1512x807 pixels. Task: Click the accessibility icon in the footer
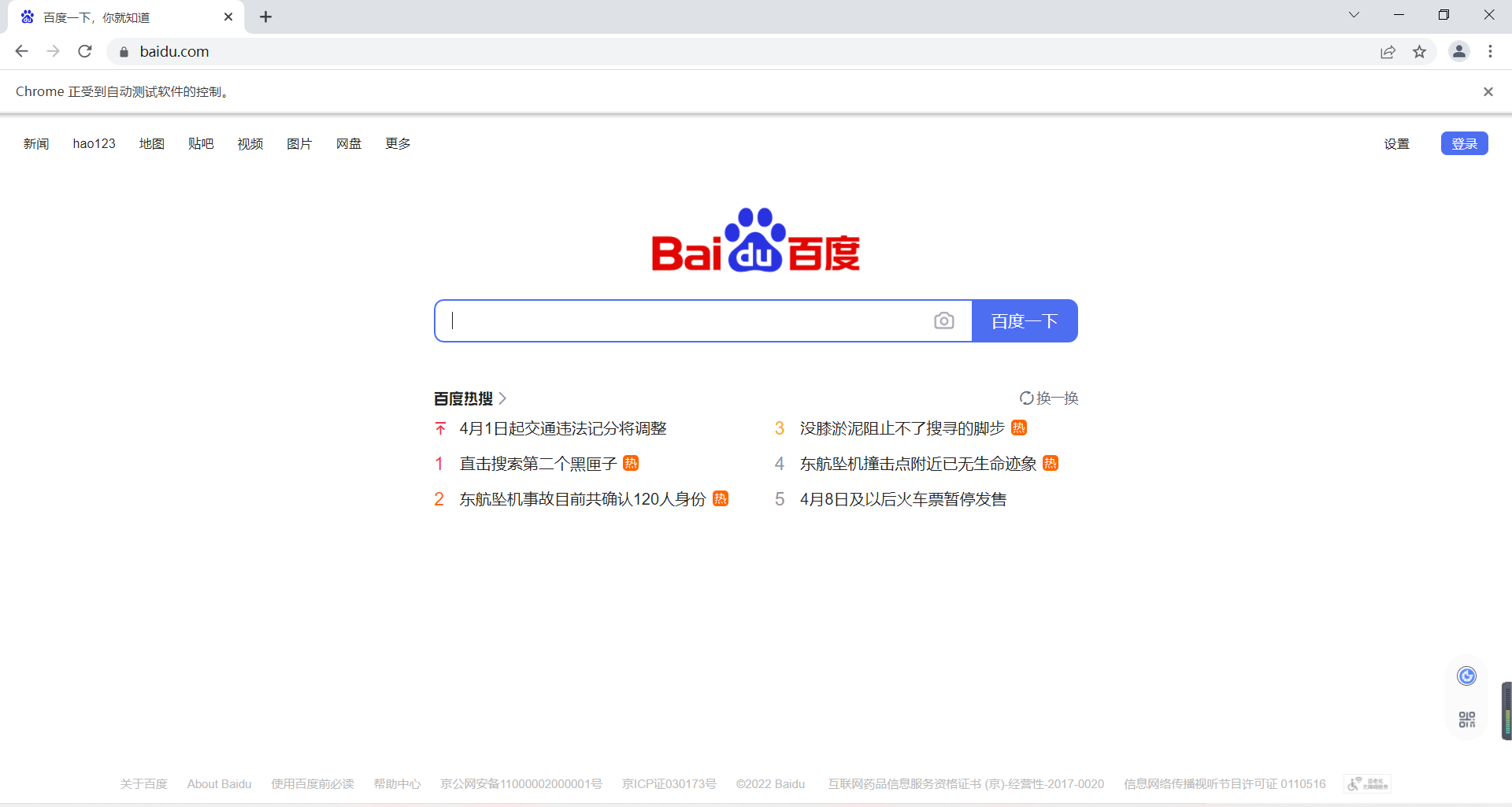coord(1366,783)
